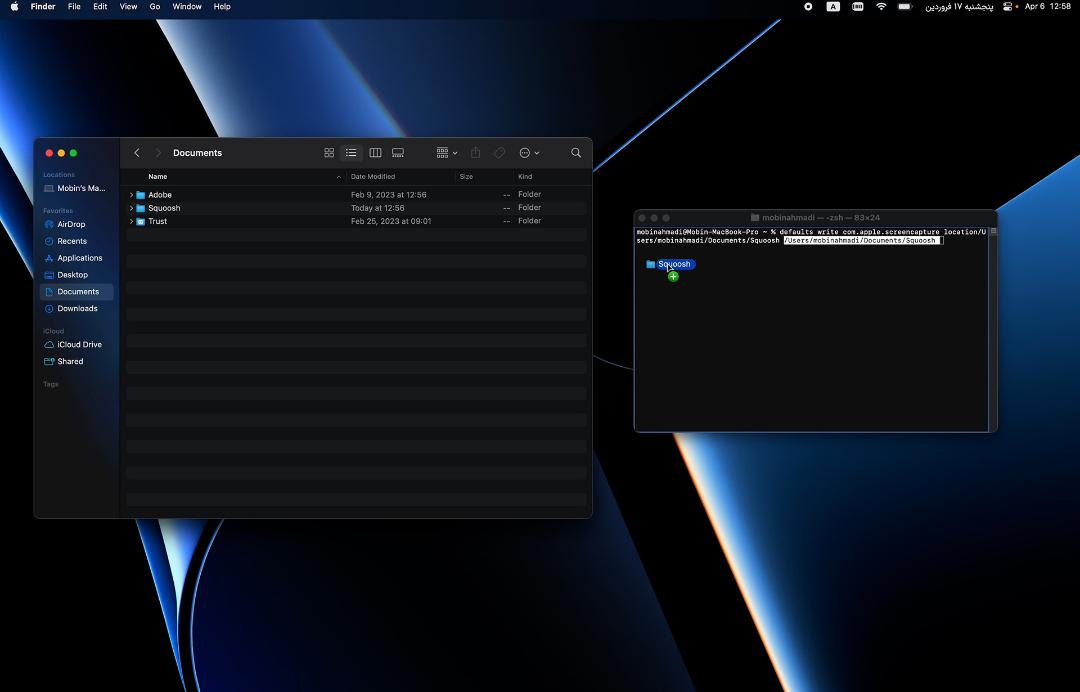
Task: Select the Adobe folder row
Action: click(356, 195)
